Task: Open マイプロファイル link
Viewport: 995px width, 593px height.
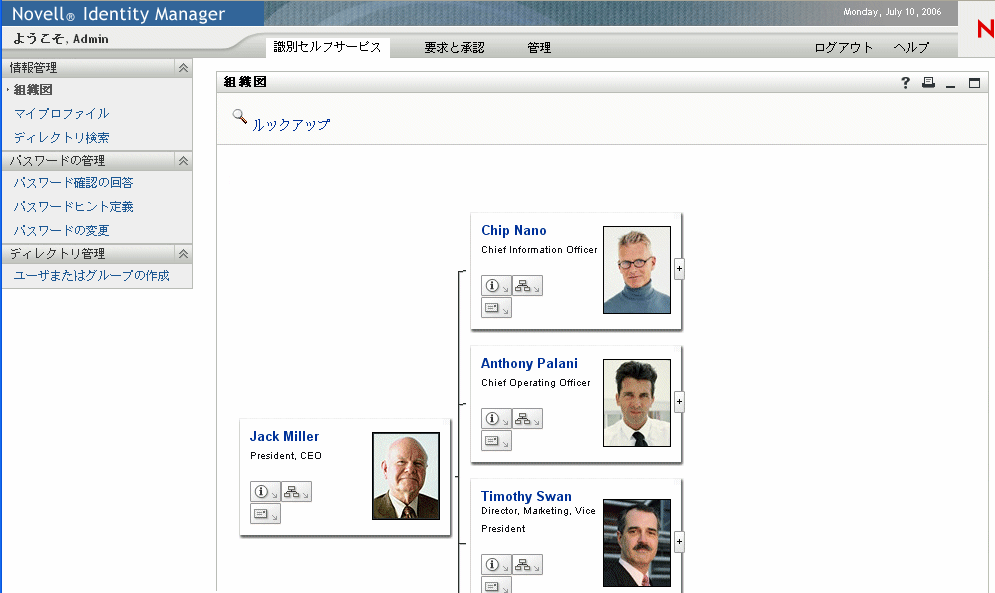Action: pyautogui.click(x=62, y=114)
